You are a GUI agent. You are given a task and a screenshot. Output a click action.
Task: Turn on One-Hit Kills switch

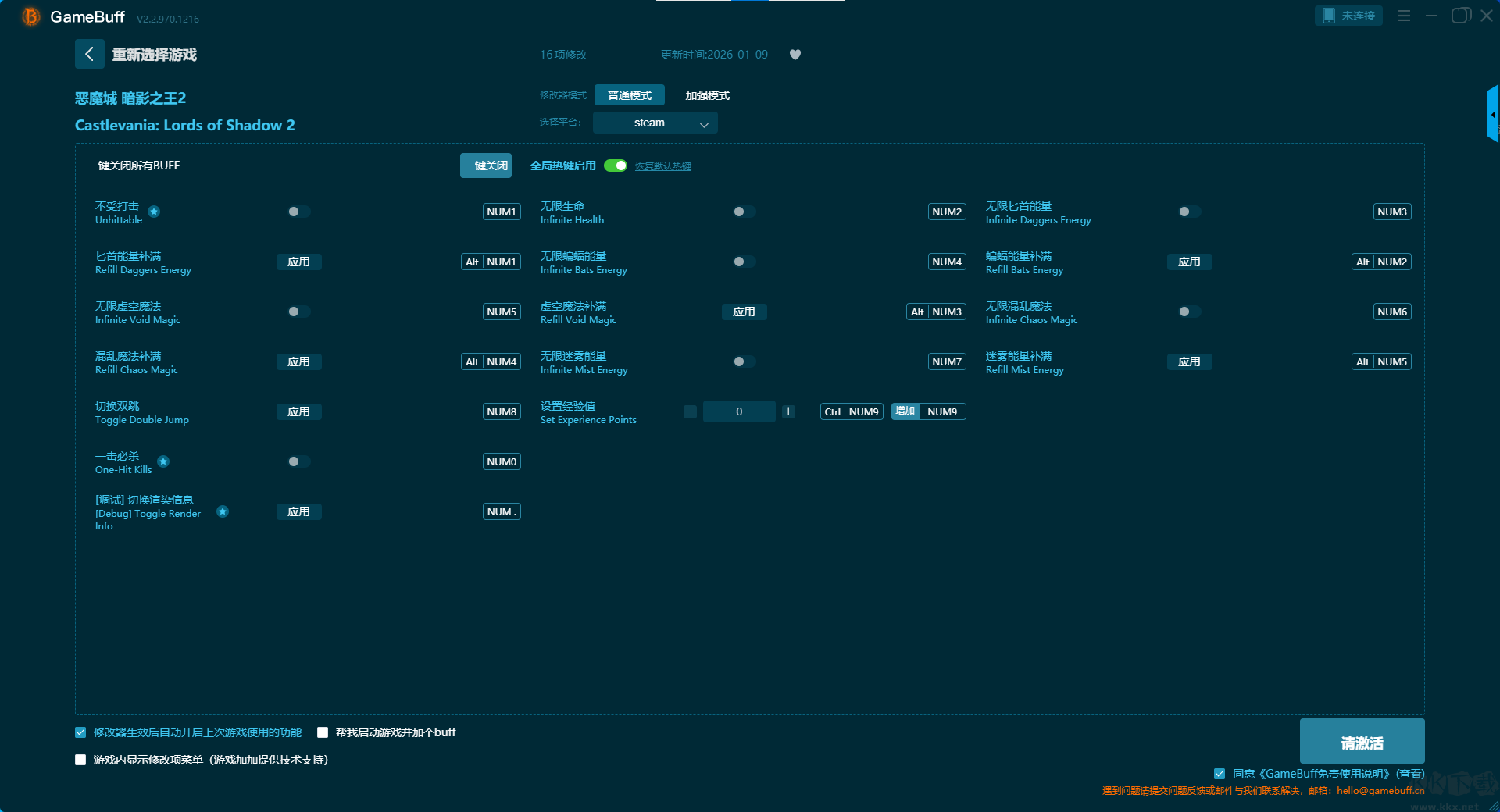[x=298, y=461]
